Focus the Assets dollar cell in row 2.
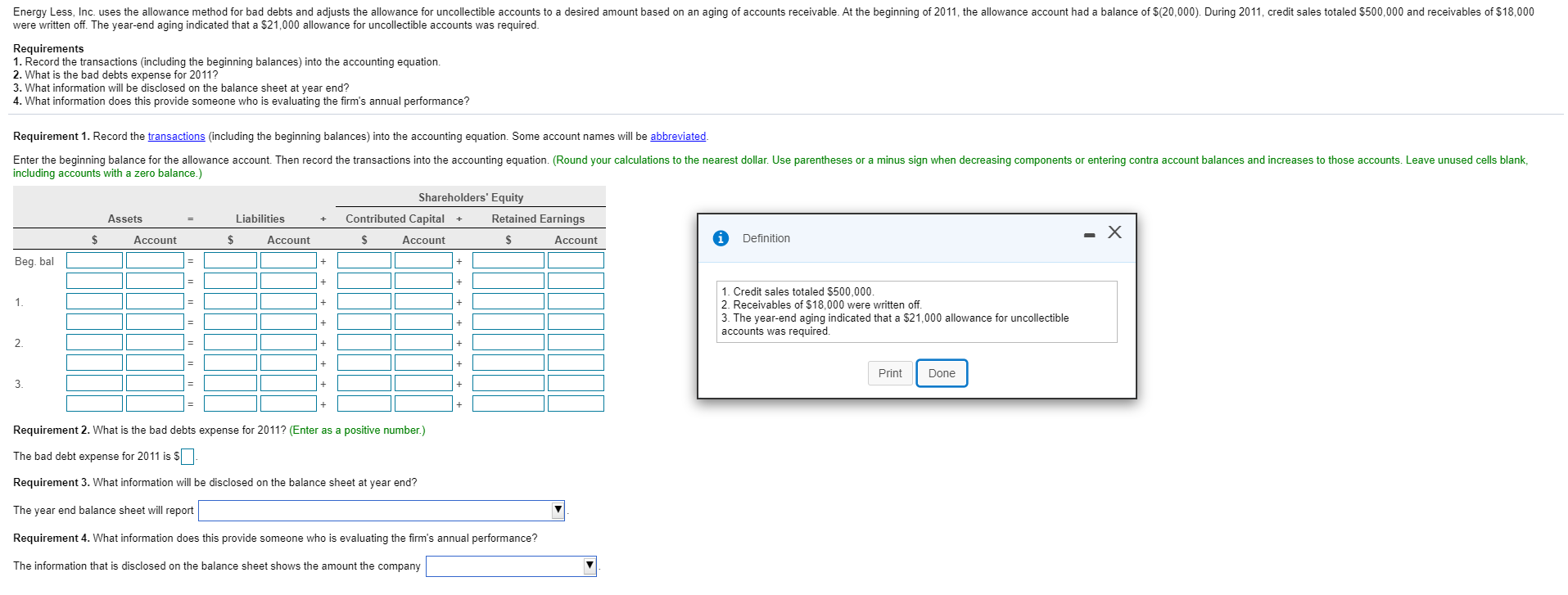The width and height of the screenshot is (1568, 595). 95,342
